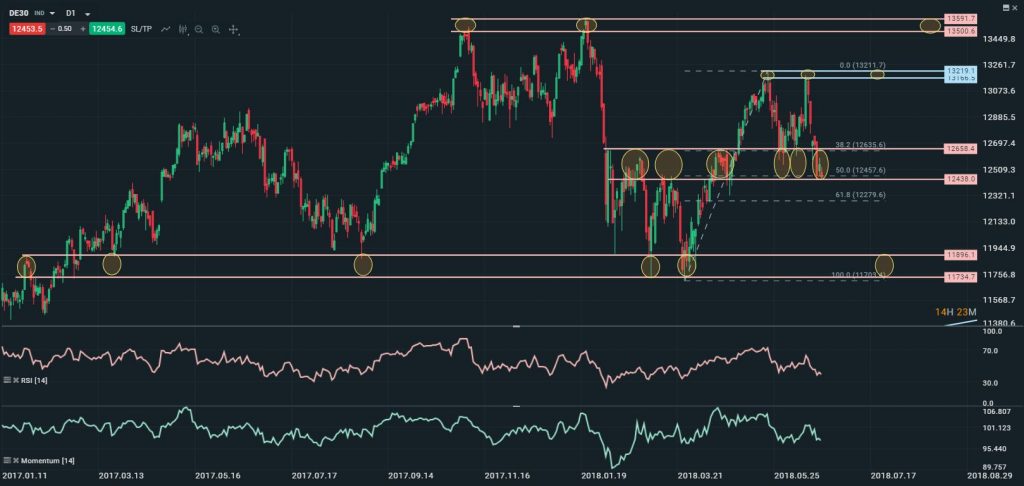Image resolution: width=1024 pixels, height=486 pixels.
Task: Increase volume with the plus stepper
Action: [83, 29]
